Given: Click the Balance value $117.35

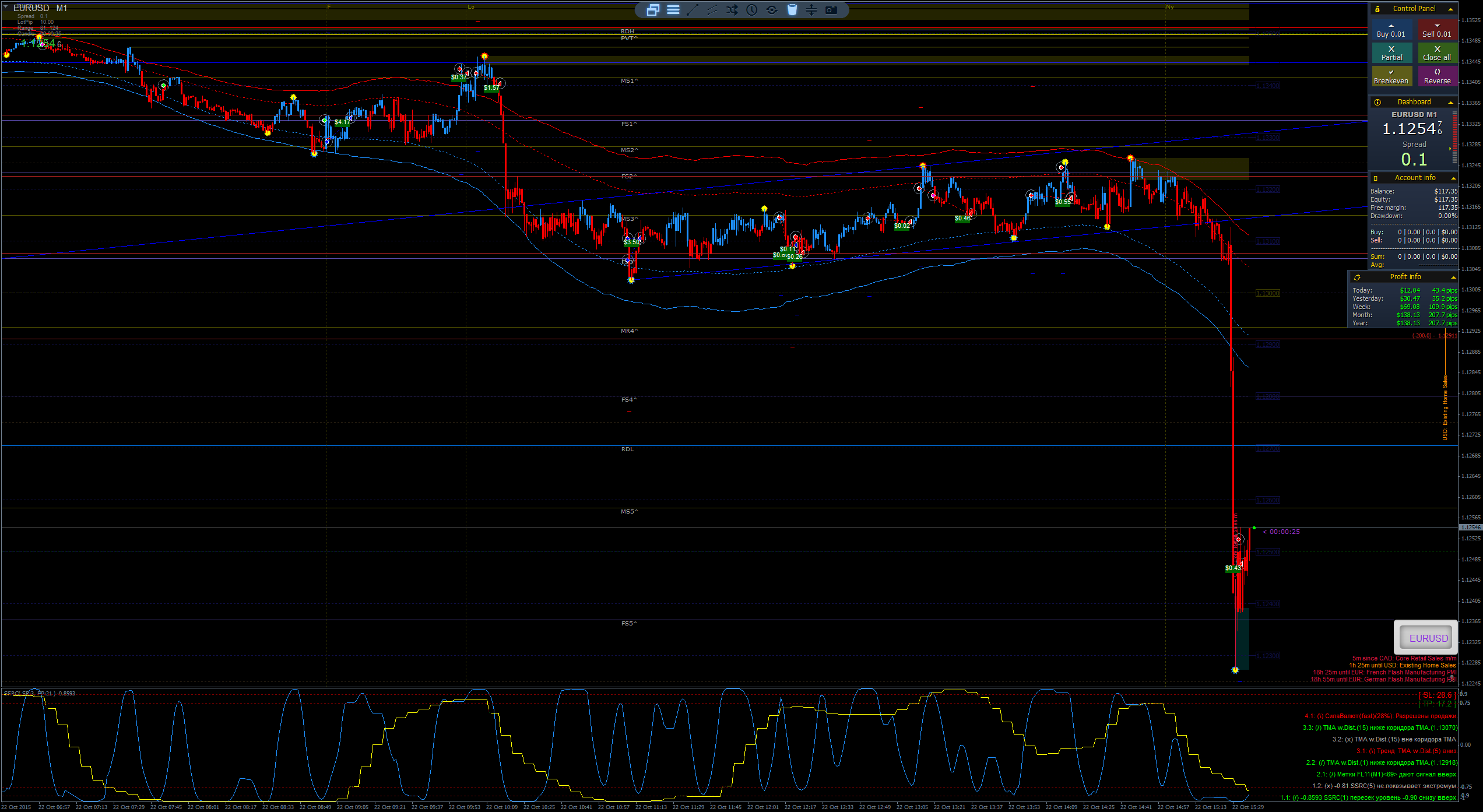Looking at the screenshot, I should (x=1446, y=192).
